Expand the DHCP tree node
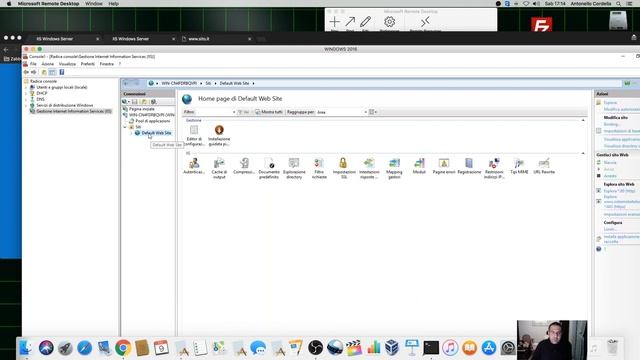 coord(26,93)
